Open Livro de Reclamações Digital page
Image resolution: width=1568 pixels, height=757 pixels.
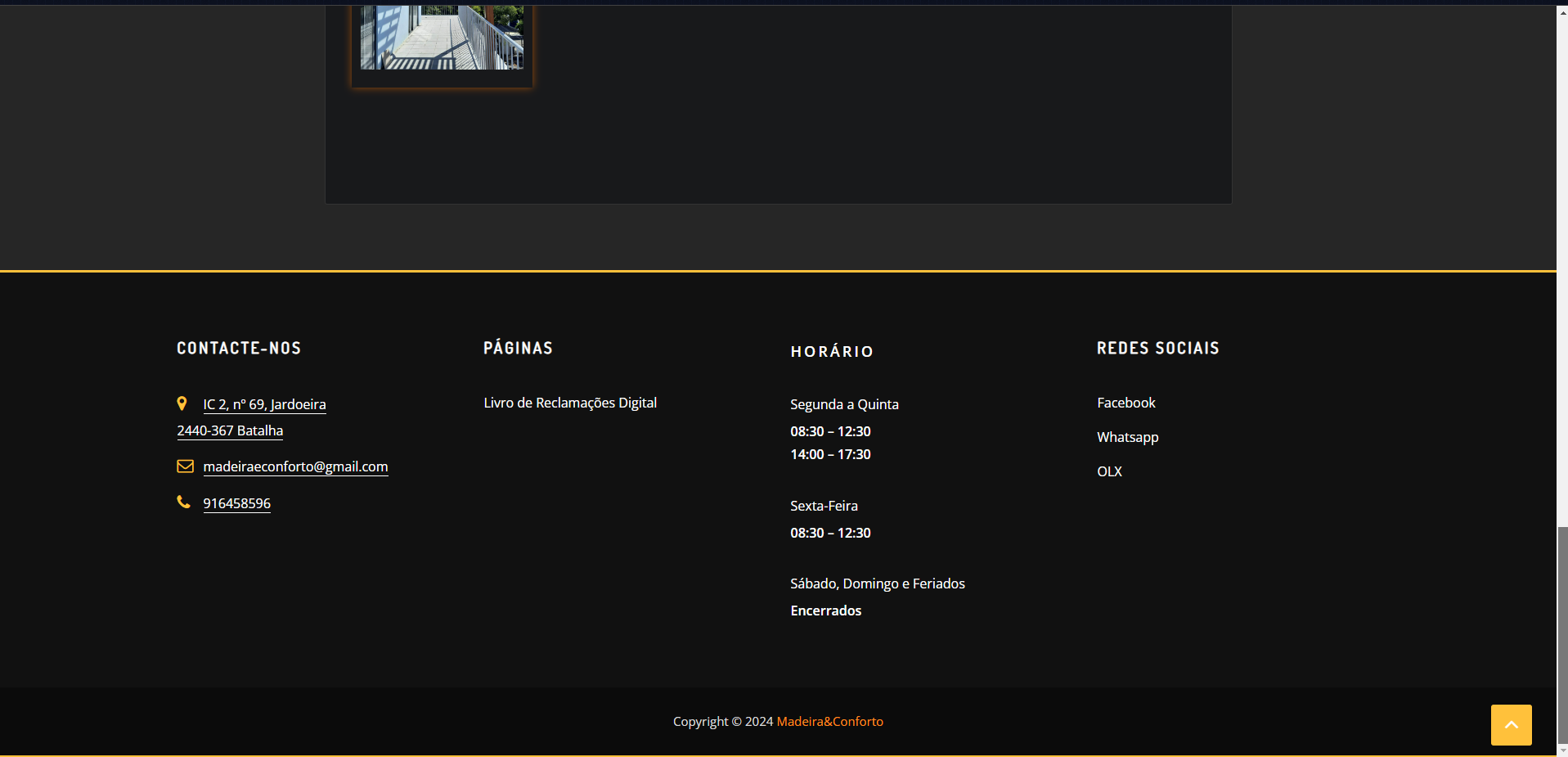[x=570, y=403]
